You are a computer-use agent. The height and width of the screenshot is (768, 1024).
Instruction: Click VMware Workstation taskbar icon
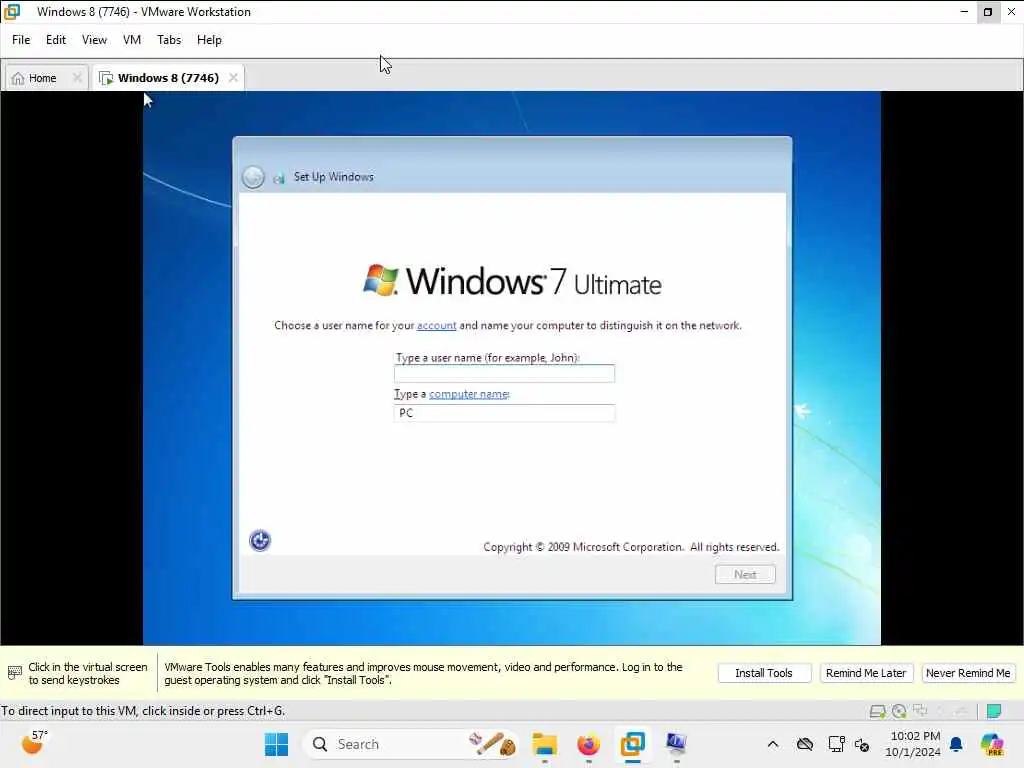click(632, 744)
